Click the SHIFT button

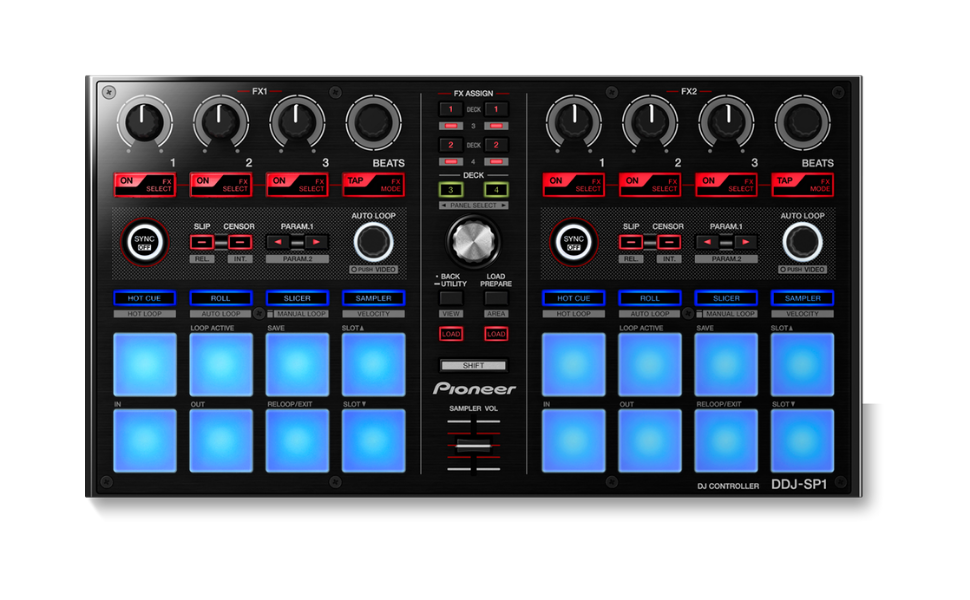pos(473,366)
